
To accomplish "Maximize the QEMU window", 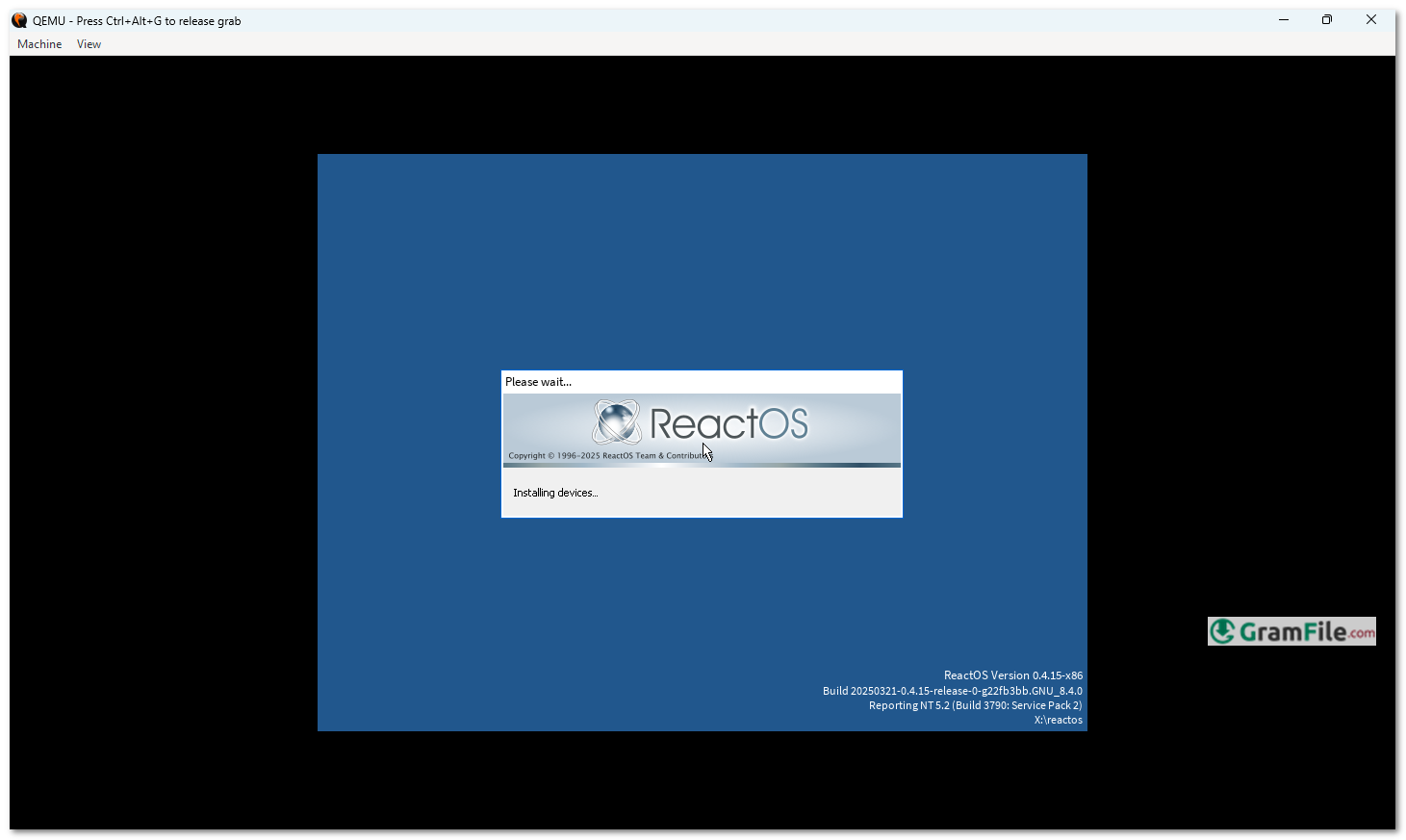I will pyautogui.click(x=1327, y=20).
